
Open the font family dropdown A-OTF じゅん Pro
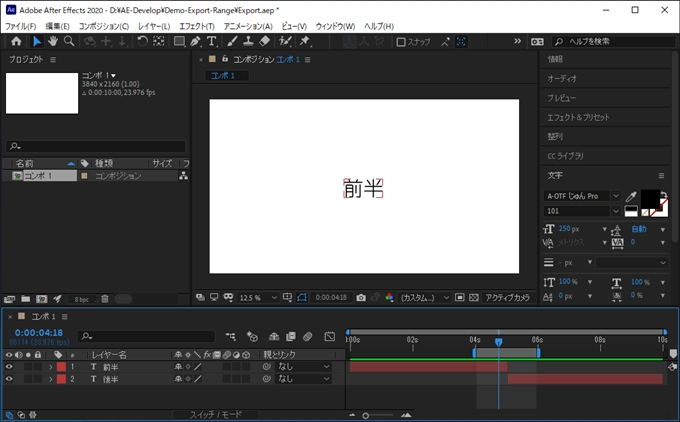pyautogui.click(x=582, y=196)
